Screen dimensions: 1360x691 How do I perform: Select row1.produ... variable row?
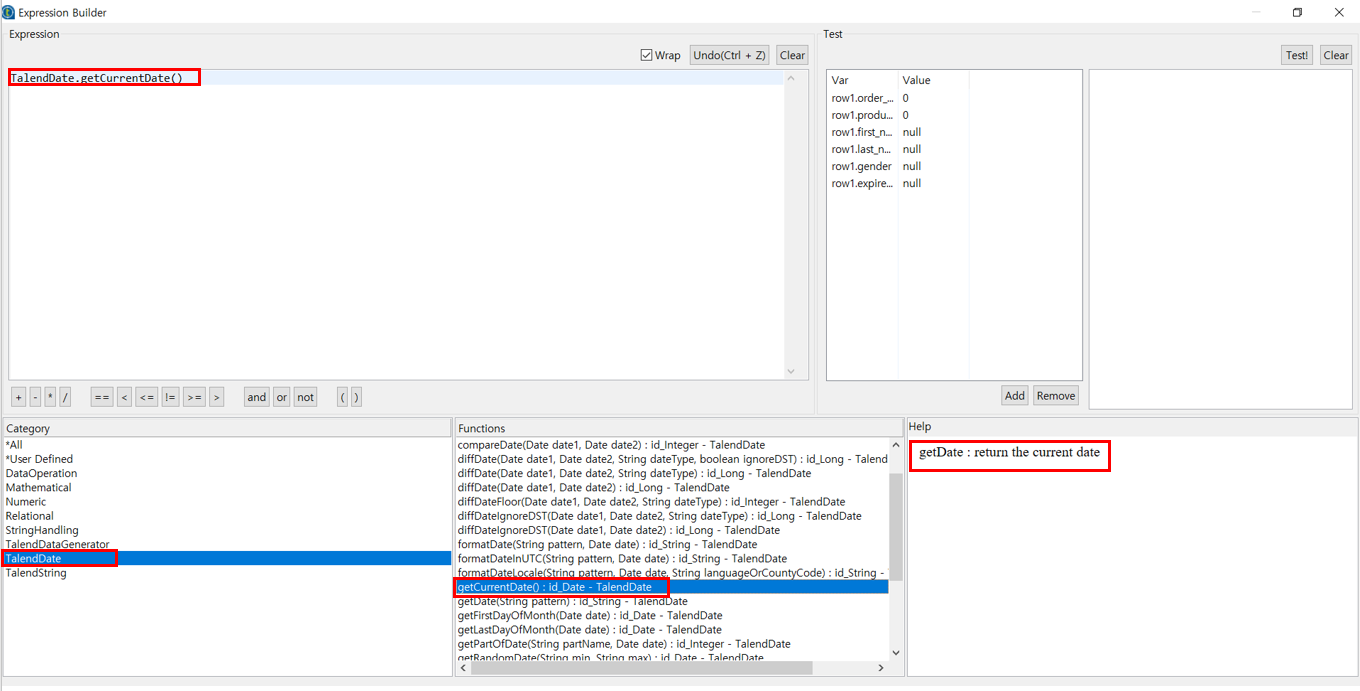coord(954,115)
